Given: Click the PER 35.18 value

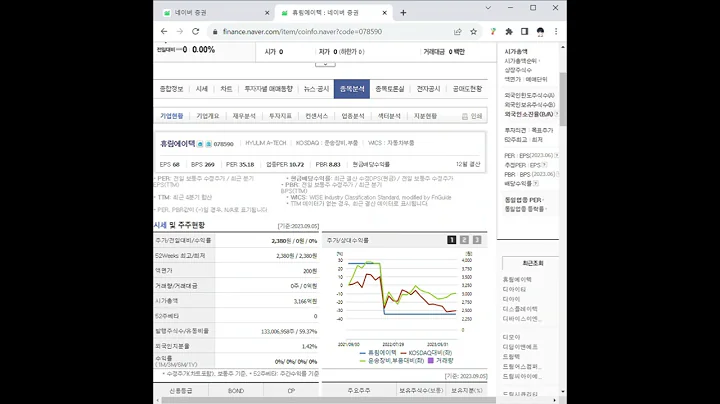Looking at the screenshot, I should pos(240,164).
